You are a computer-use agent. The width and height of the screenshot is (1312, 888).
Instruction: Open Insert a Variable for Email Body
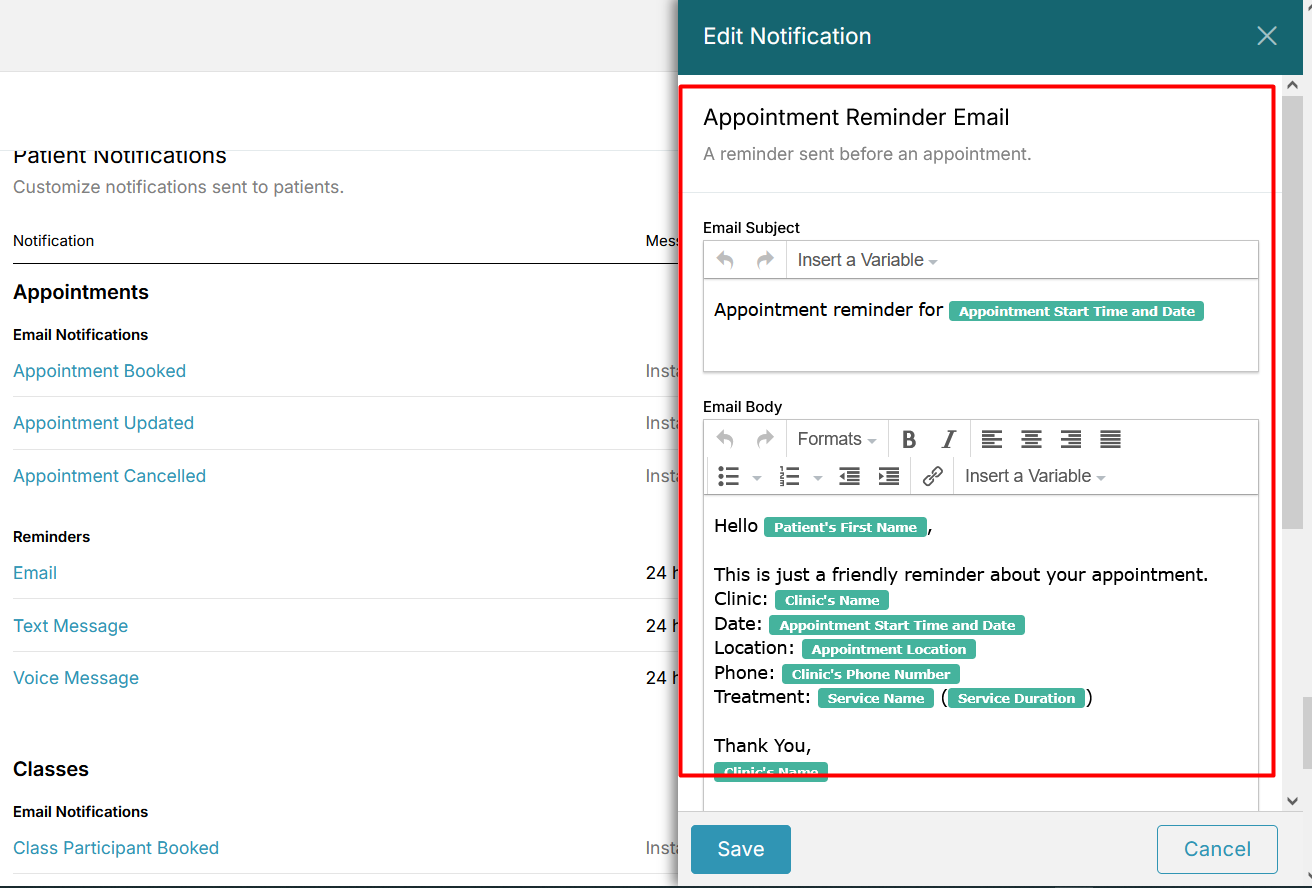[x=1035, y=475]
